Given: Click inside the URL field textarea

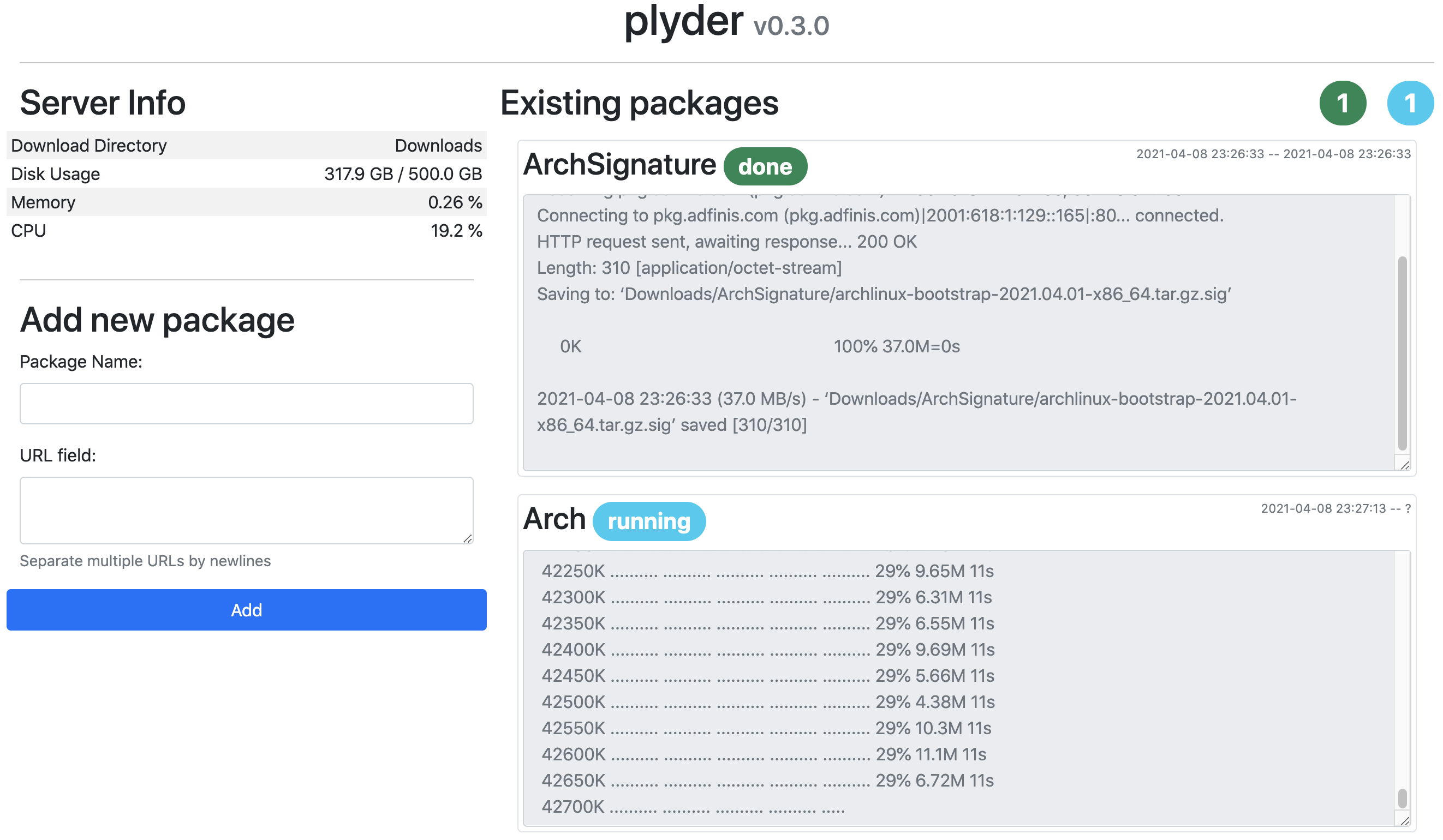Looking at the screenshot, I should coord(246,509).
